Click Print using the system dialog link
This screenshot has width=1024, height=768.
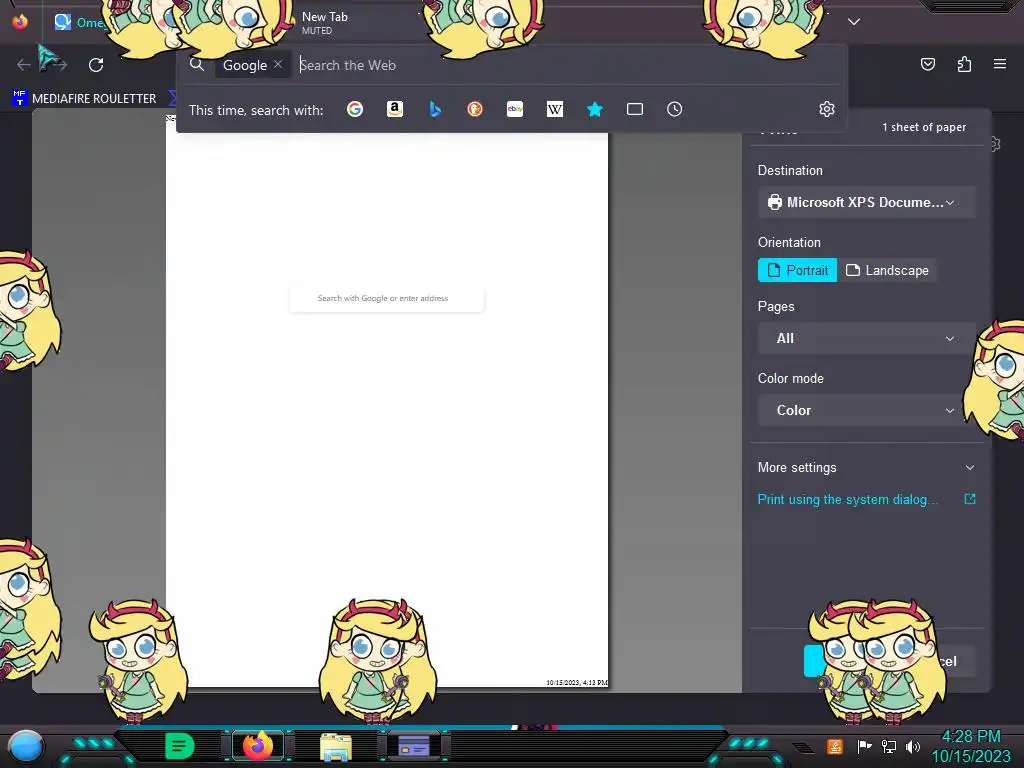tap(847, 500)
